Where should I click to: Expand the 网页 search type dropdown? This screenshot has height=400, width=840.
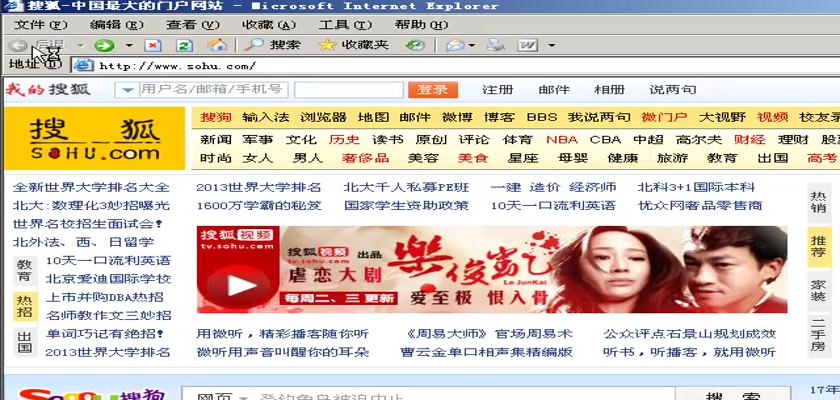pyautogui.click(x=243, y=397)
